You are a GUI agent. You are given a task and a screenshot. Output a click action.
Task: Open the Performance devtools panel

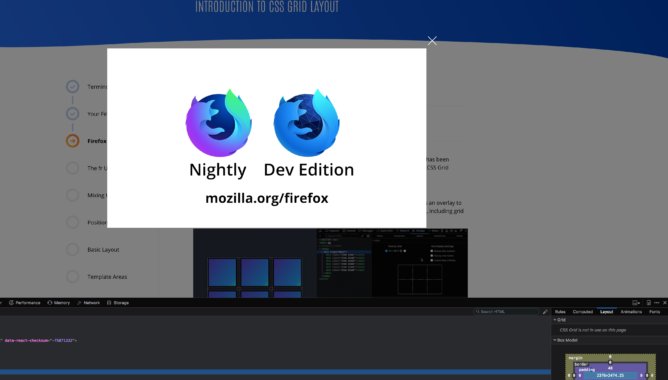pos(25,303)
